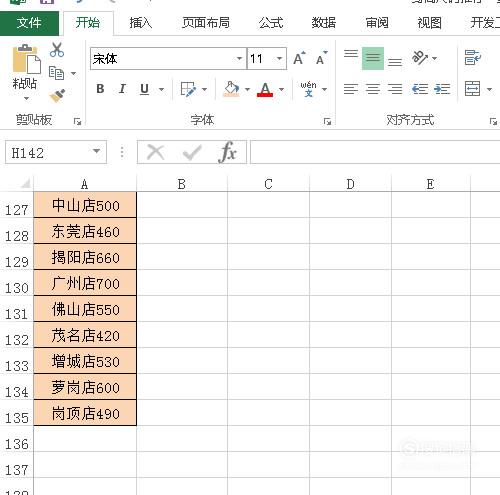Align text right

click(395, 89)
